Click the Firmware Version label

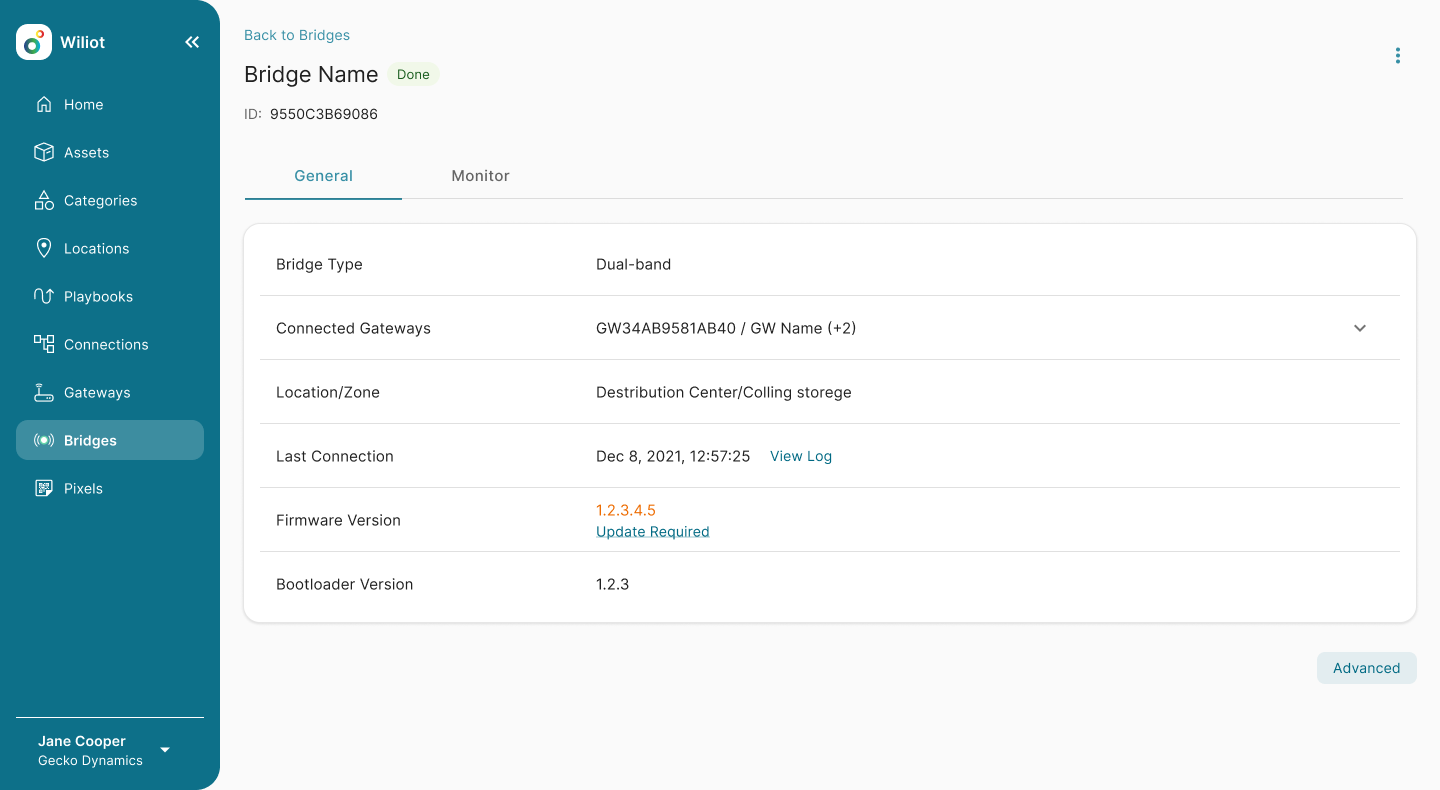pyautogui.click(x=338, y=520)
